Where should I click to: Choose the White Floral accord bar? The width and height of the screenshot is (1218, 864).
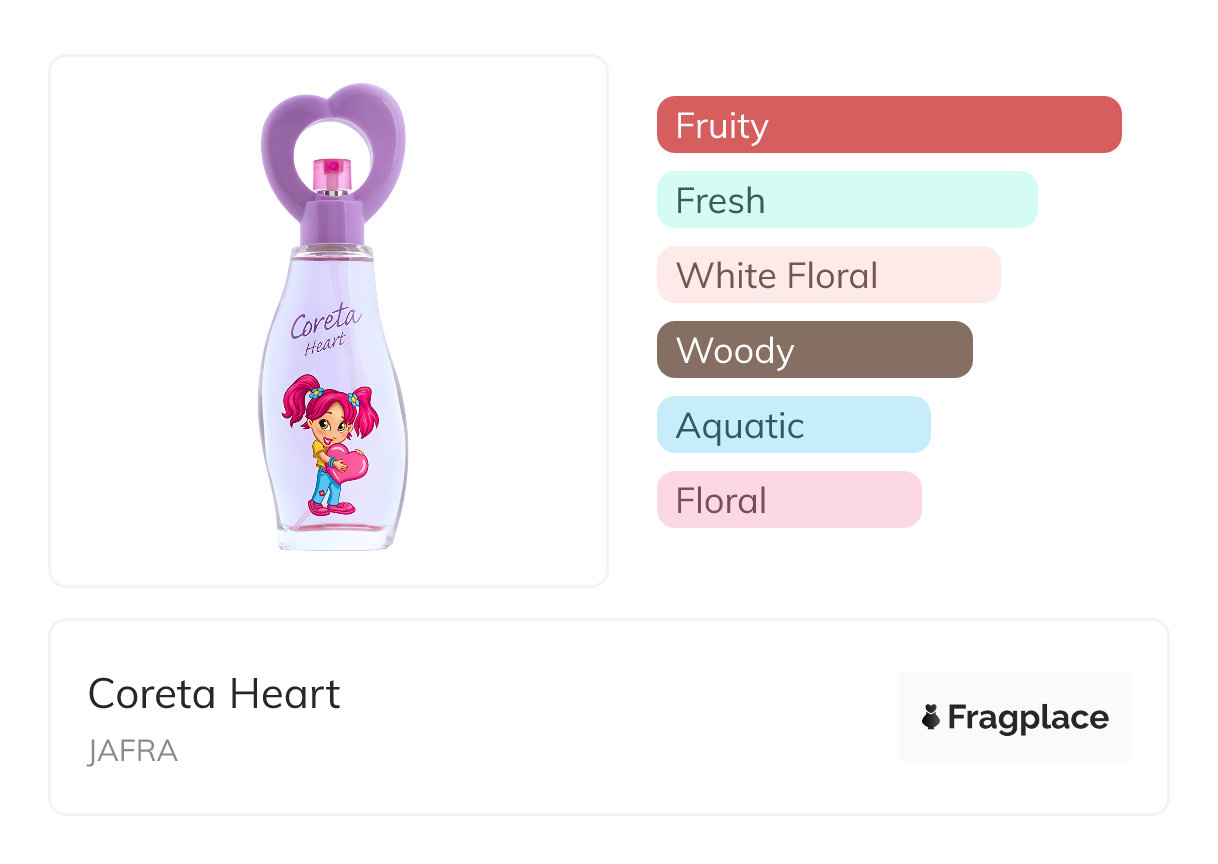[x=828, y=275]
